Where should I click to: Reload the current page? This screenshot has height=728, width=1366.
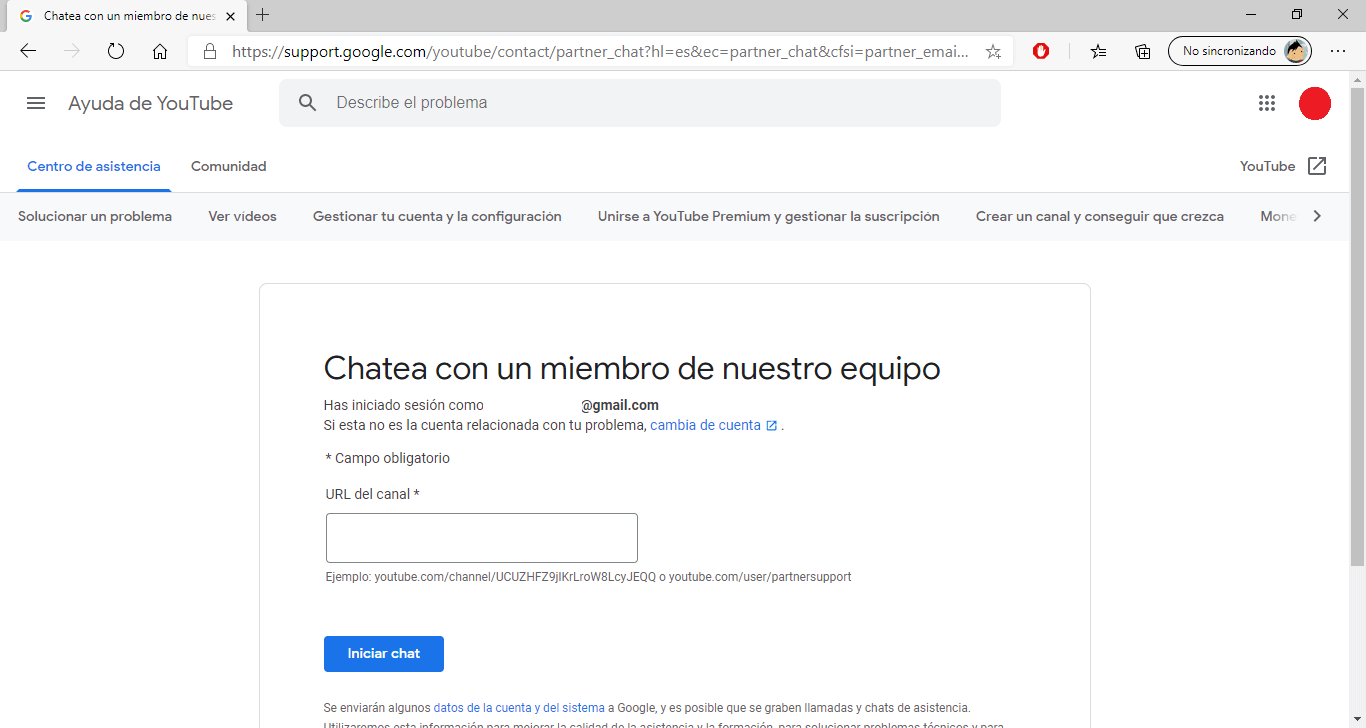coord(116,51)
